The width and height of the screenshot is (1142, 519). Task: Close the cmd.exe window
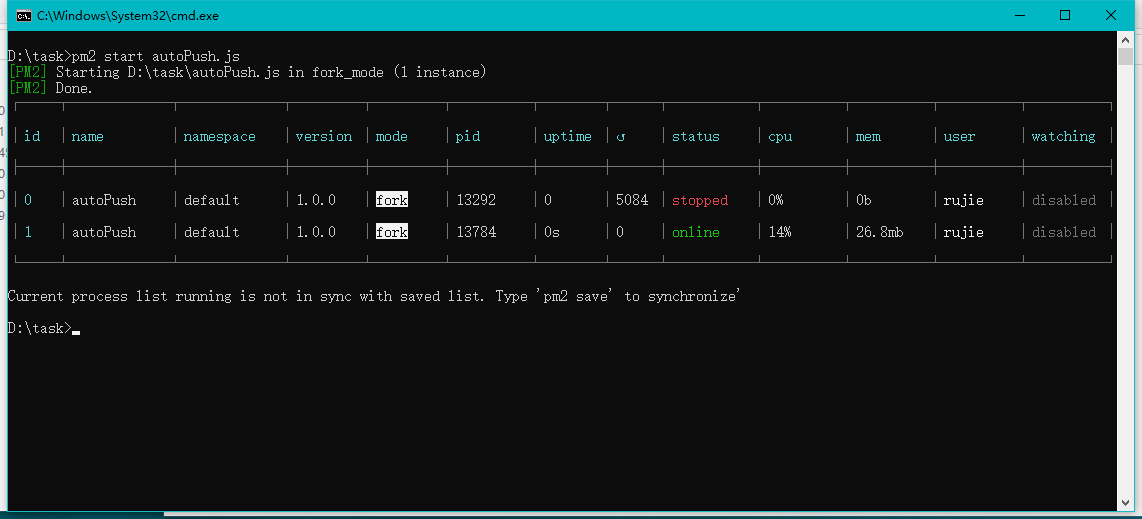[x=1110, y=15]
